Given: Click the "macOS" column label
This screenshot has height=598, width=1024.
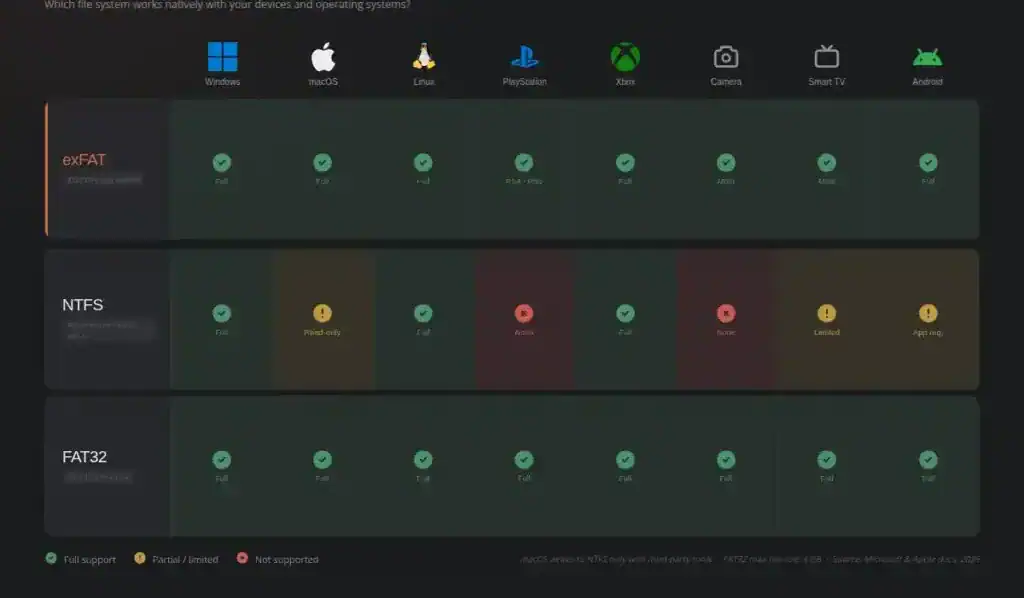Looking at the screenshot, I should coord(323,82).
